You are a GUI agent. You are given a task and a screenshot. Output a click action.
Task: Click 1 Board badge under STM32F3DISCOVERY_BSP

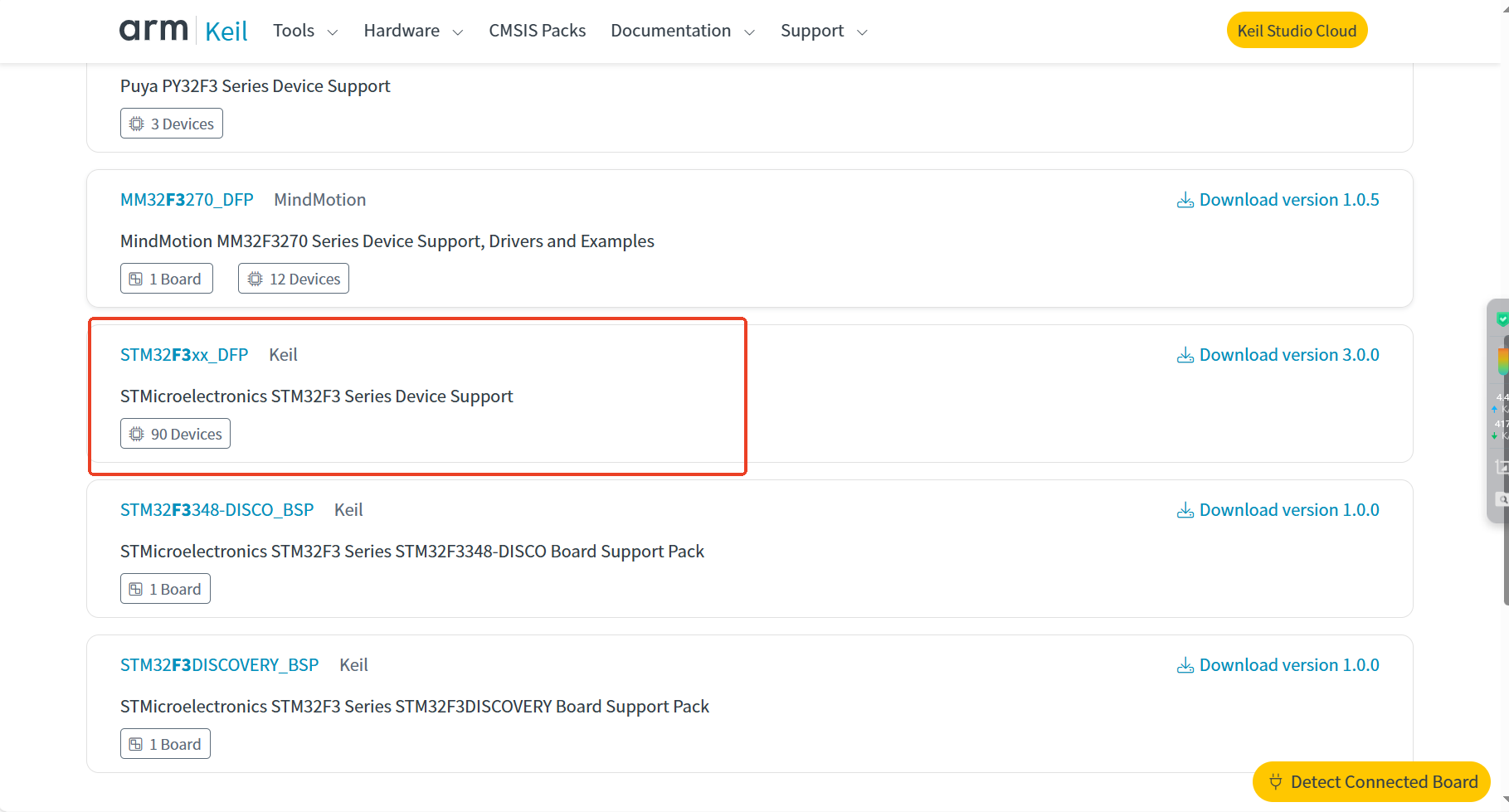pos(165,744)
